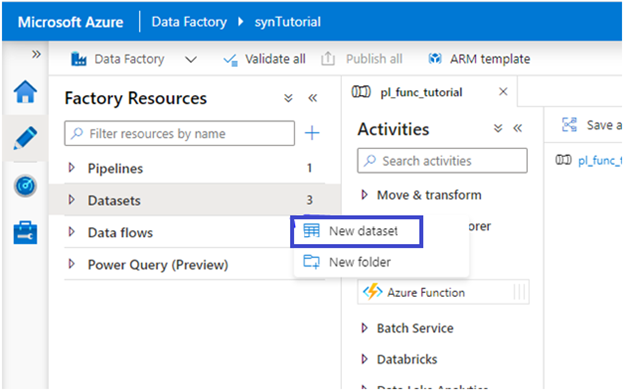Open the Monitor gauge icon
Viewport: 624px width, 391px height.
click(x=25, y=185)
